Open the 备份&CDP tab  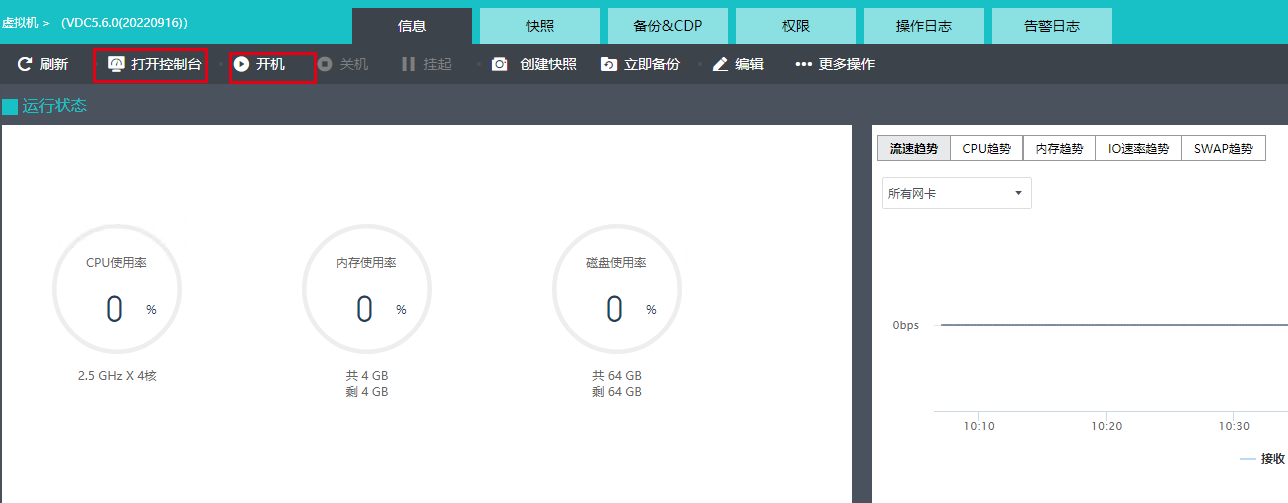click(x=668, y=26)
